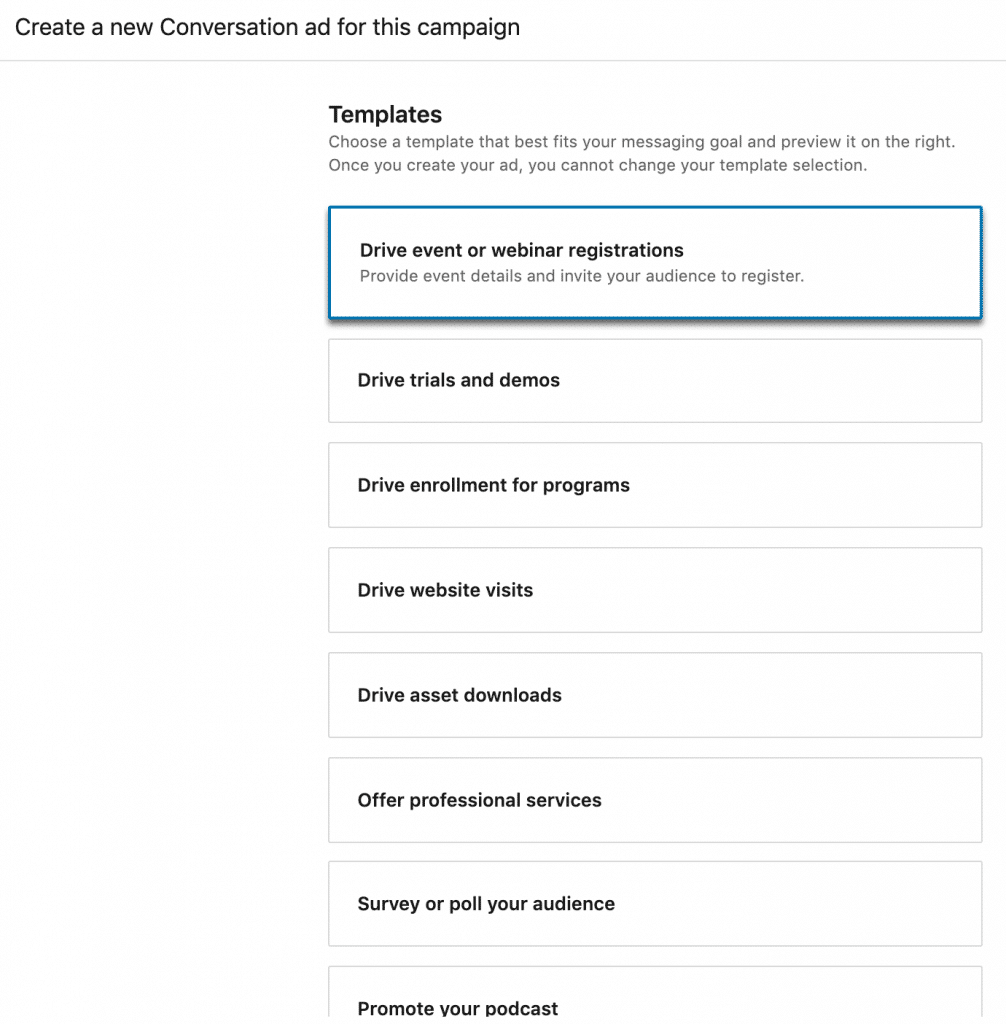The width and height of the screenshot is (1006, 1024).
Task: Click the Templates section heading
Action: click(385, 115)
